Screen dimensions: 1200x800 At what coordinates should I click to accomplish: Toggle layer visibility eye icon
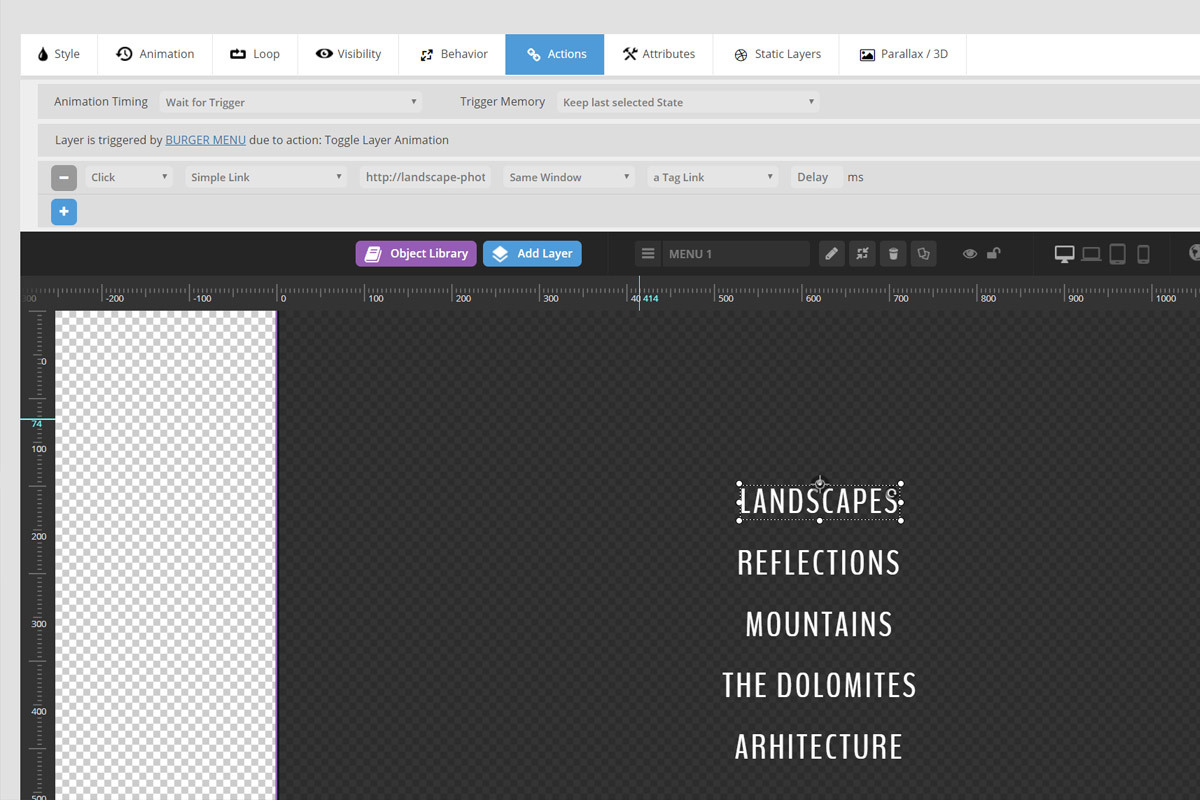click(969, 254)
